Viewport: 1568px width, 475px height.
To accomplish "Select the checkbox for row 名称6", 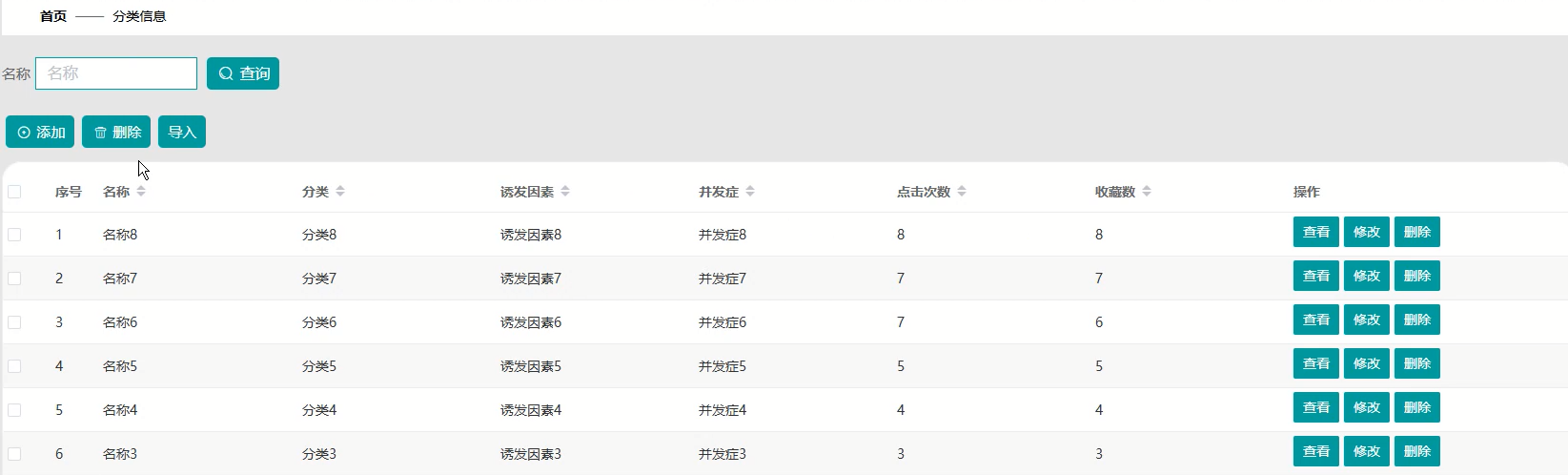I will pos(14,322).
